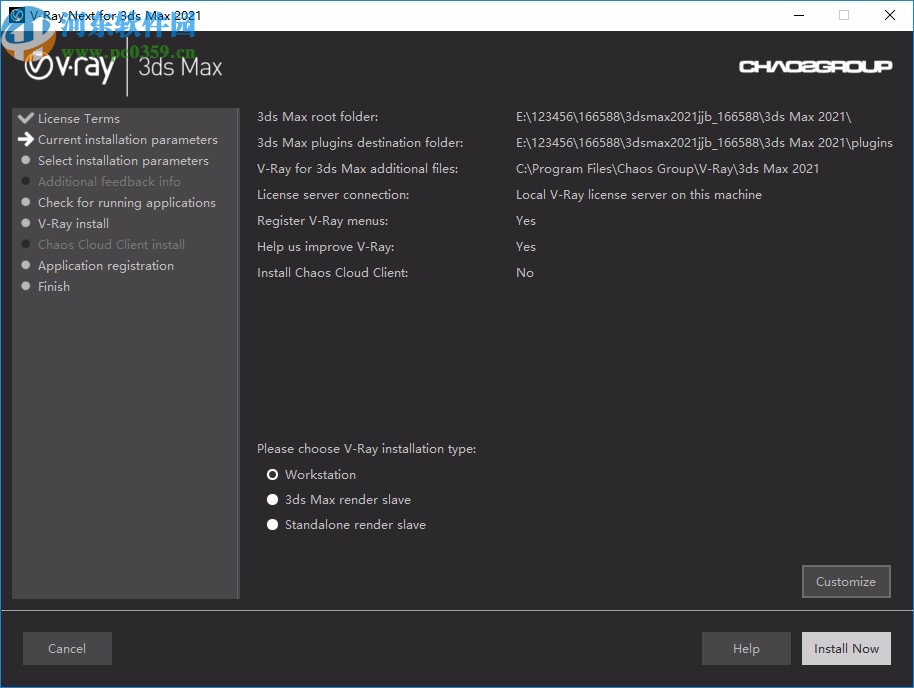
Task: Click the bullet beside V-Ray install step
Action: click(x=25, y=223)
